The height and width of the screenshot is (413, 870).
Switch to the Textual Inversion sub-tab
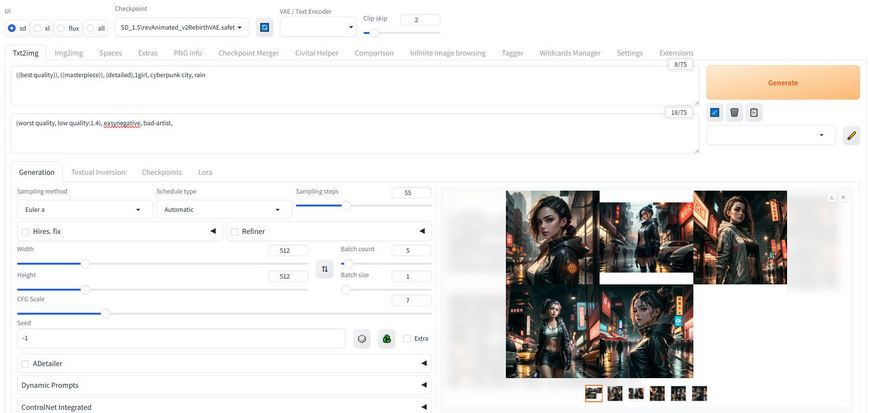[98, 172]
